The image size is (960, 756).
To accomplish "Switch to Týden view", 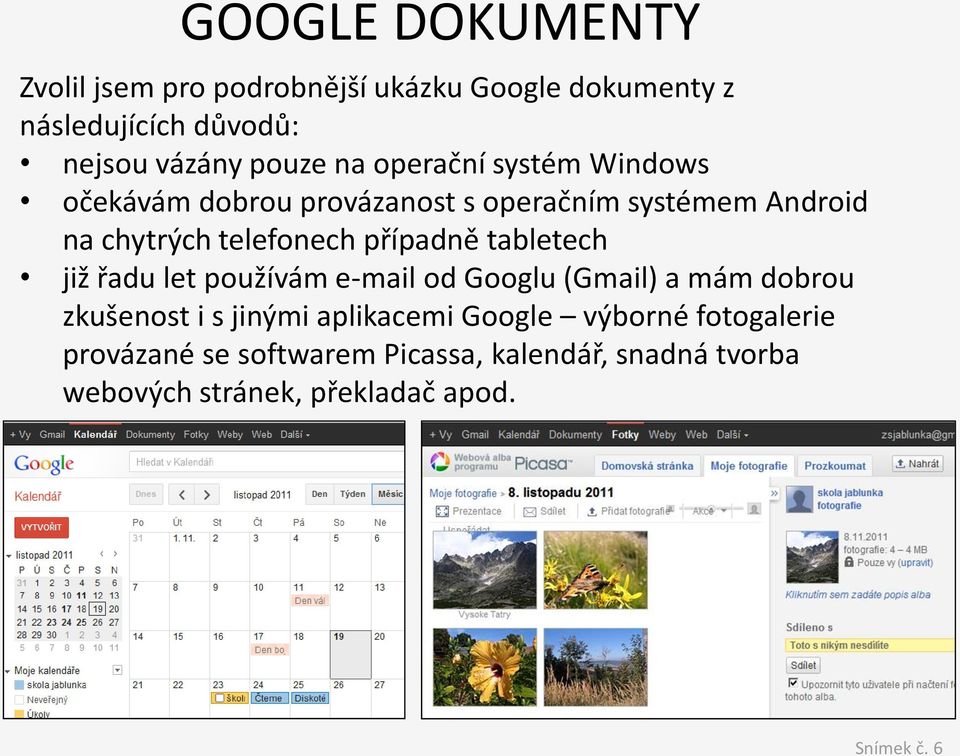I will click(353, 494).
